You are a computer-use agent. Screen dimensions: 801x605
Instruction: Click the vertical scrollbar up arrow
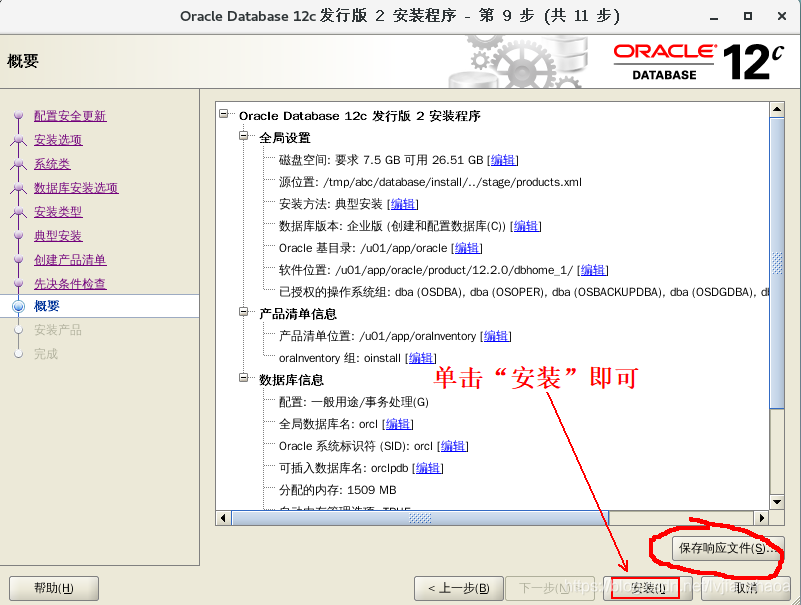coord(777,109)
